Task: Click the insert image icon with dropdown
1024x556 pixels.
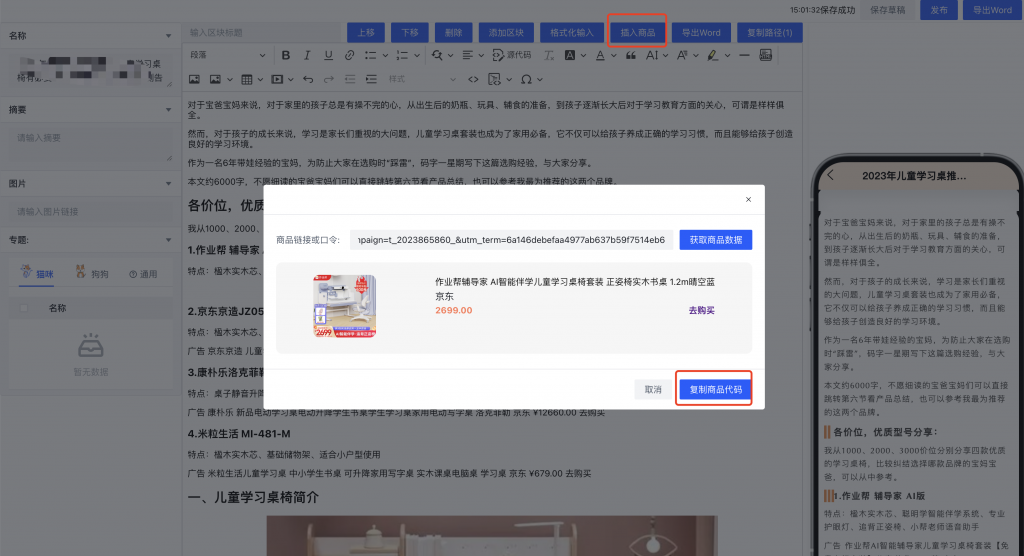Action: coord(215,79)
